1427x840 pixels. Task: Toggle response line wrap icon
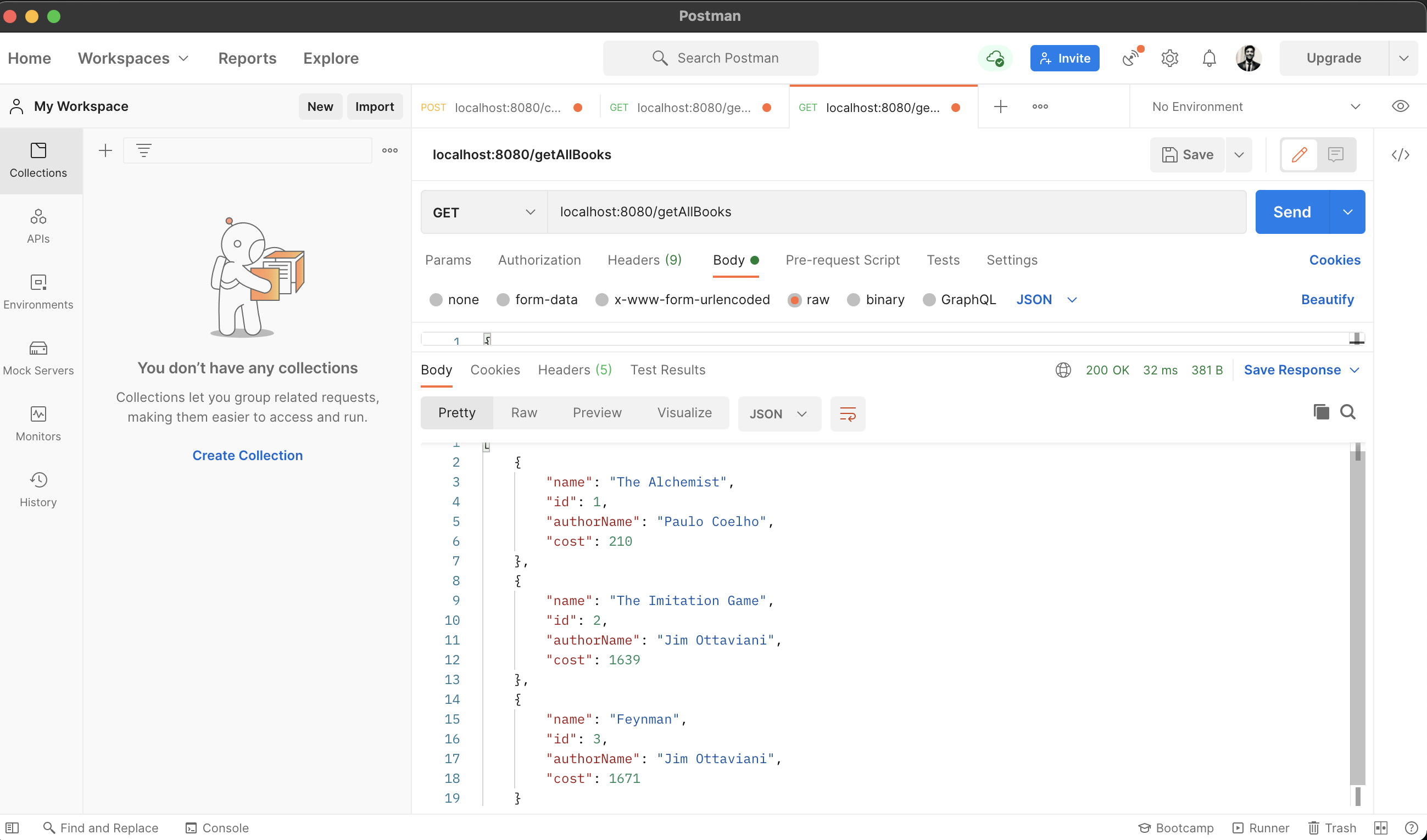click(848, 414)
